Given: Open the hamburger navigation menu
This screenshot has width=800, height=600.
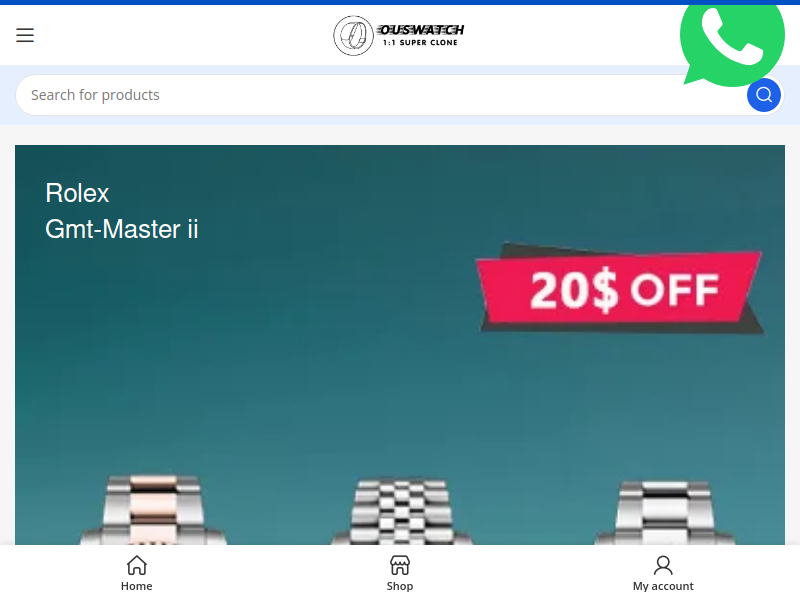Looking at the screenshot, I should [x=24, y=35].
